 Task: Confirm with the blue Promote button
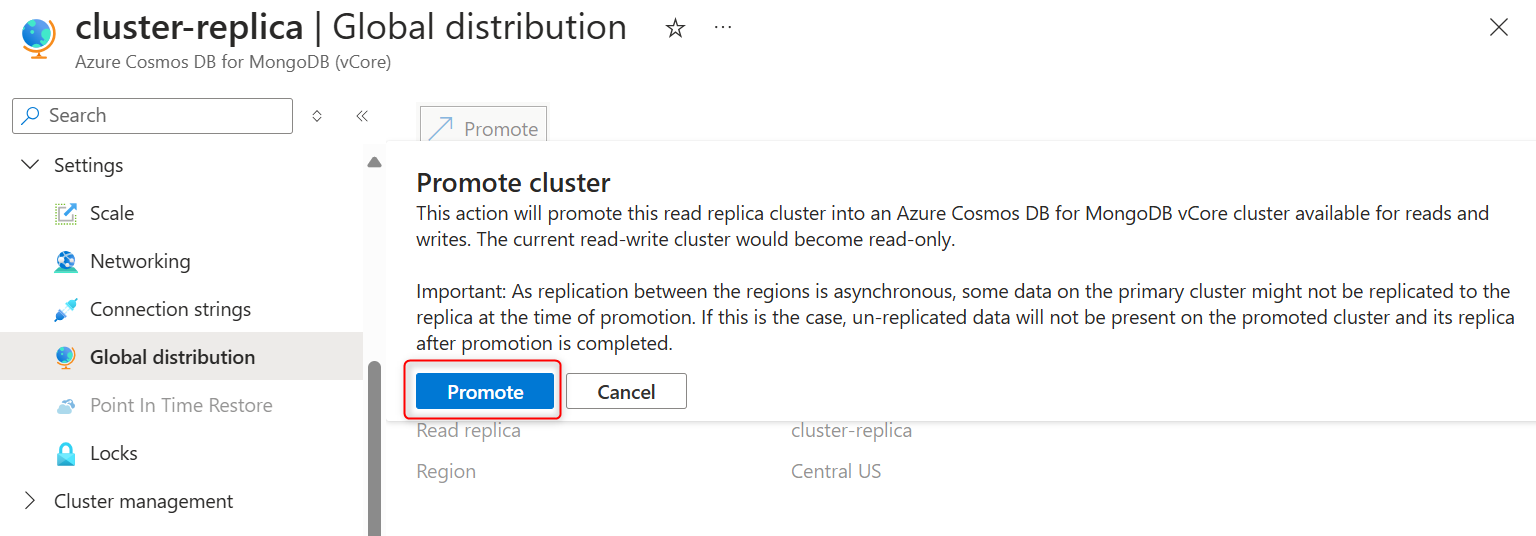[485, 392]
